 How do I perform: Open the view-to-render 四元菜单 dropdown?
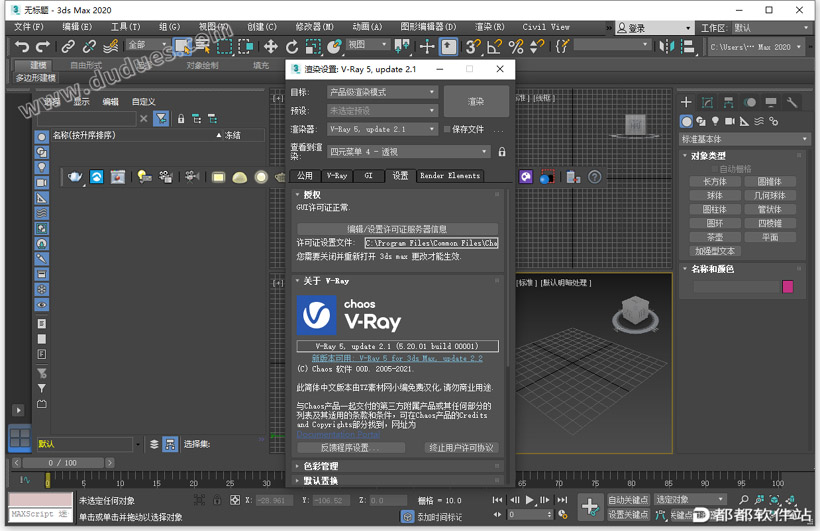tap(409, 152)
